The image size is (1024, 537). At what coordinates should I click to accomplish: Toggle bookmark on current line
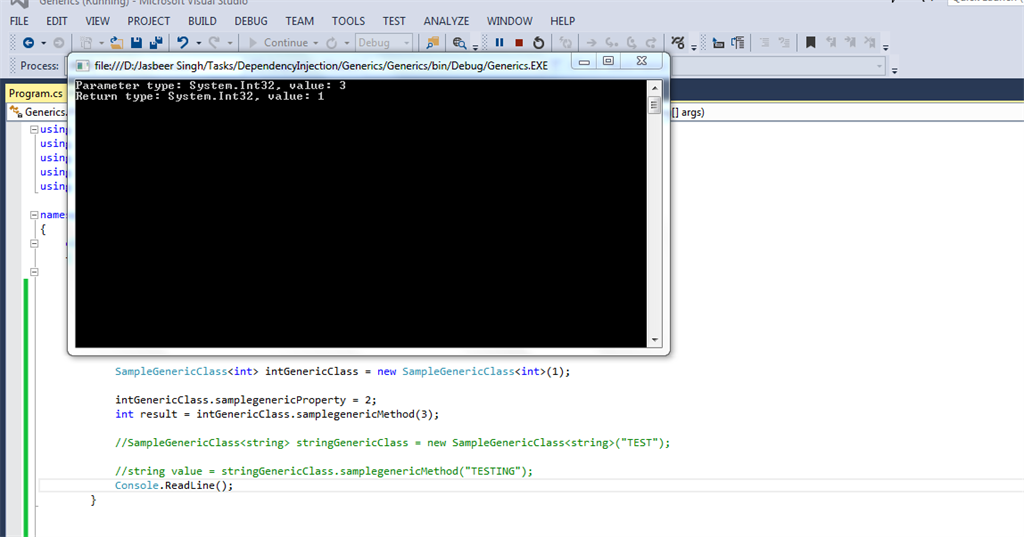point(811,43)
